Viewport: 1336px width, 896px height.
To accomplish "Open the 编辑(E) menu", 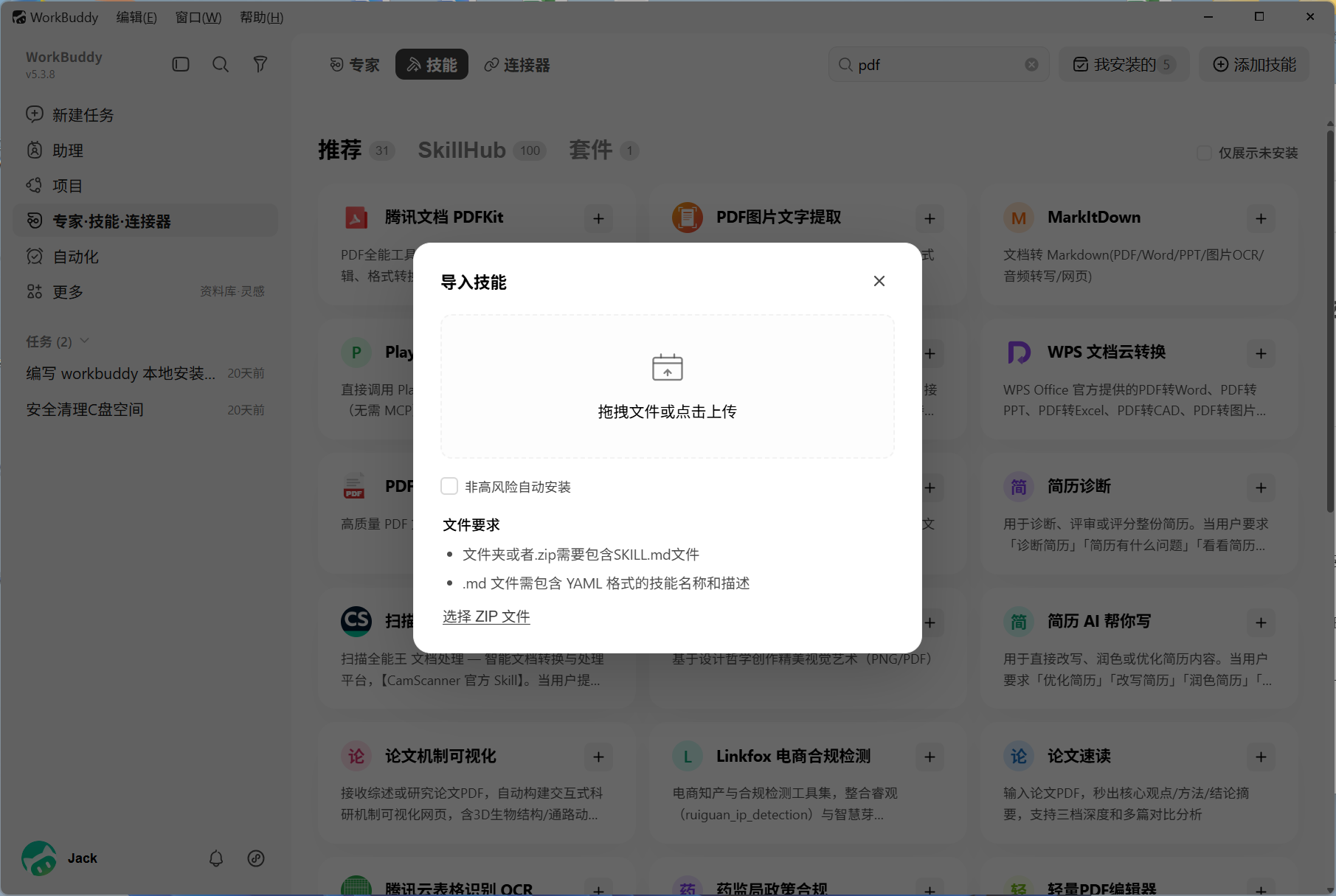I will pyautogui.click(x=136, y=17).
